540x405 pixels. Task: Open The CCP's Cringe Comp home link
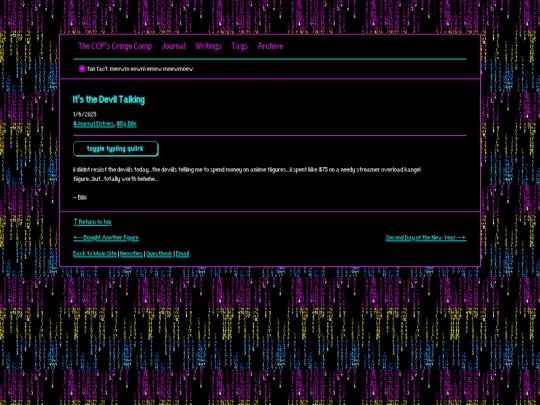coord(115,46)
